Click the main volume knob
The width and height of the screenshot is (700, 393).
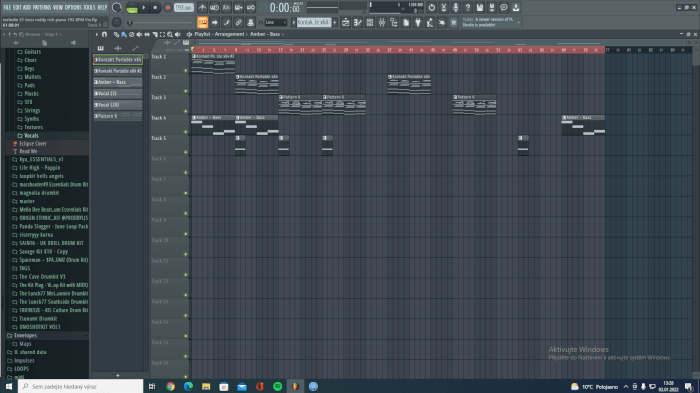tap(117, 8)
